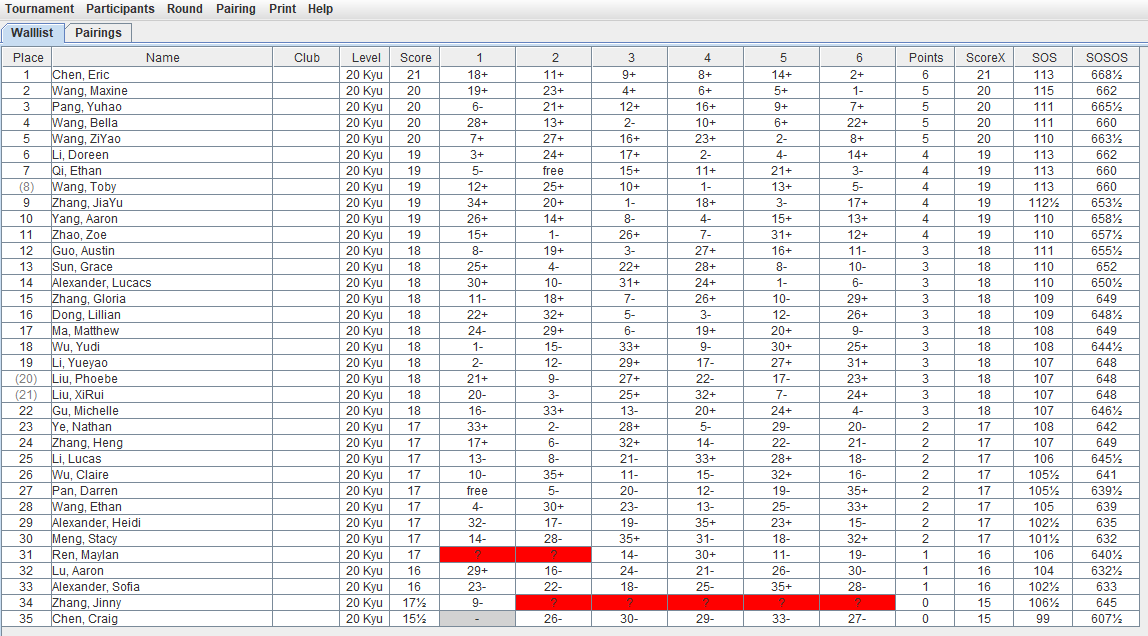This screenshot has height=636, width=1148.
Task: Select the name Yang, Aaron
Action: click(x=85, y=219)
